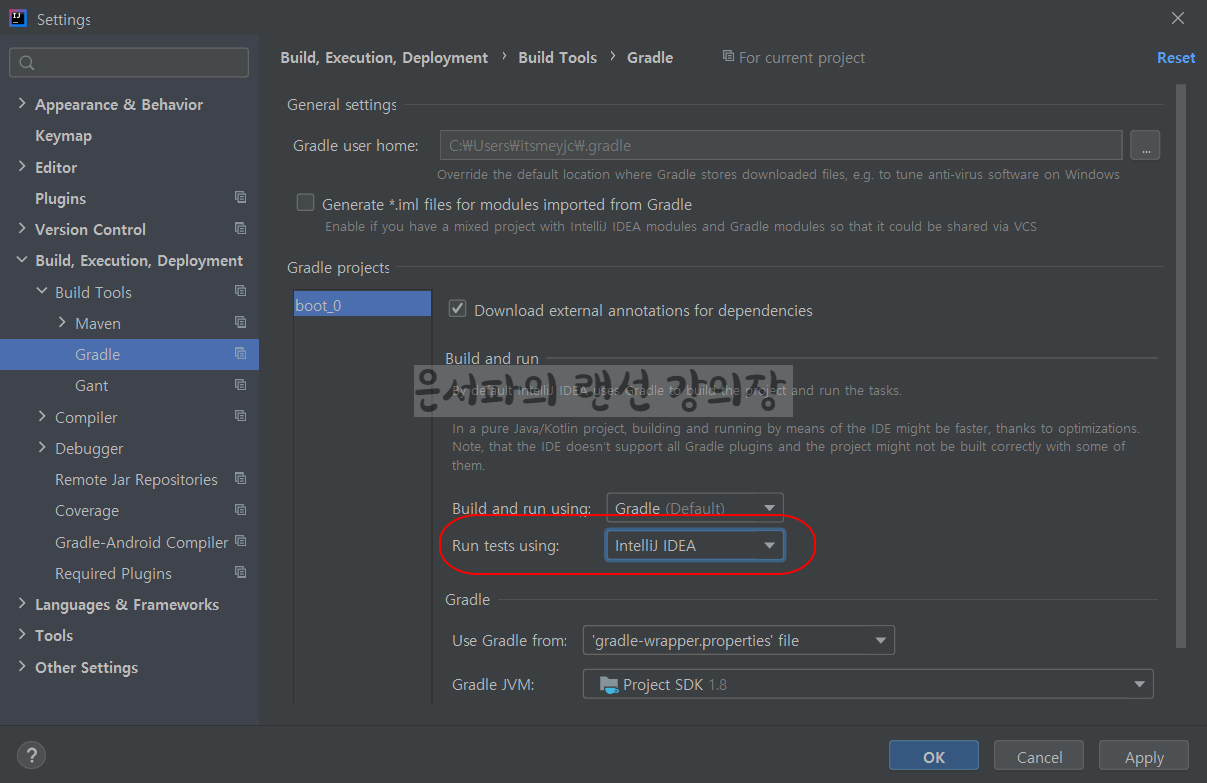Select Keymap in settings tree

click(63, 136)
